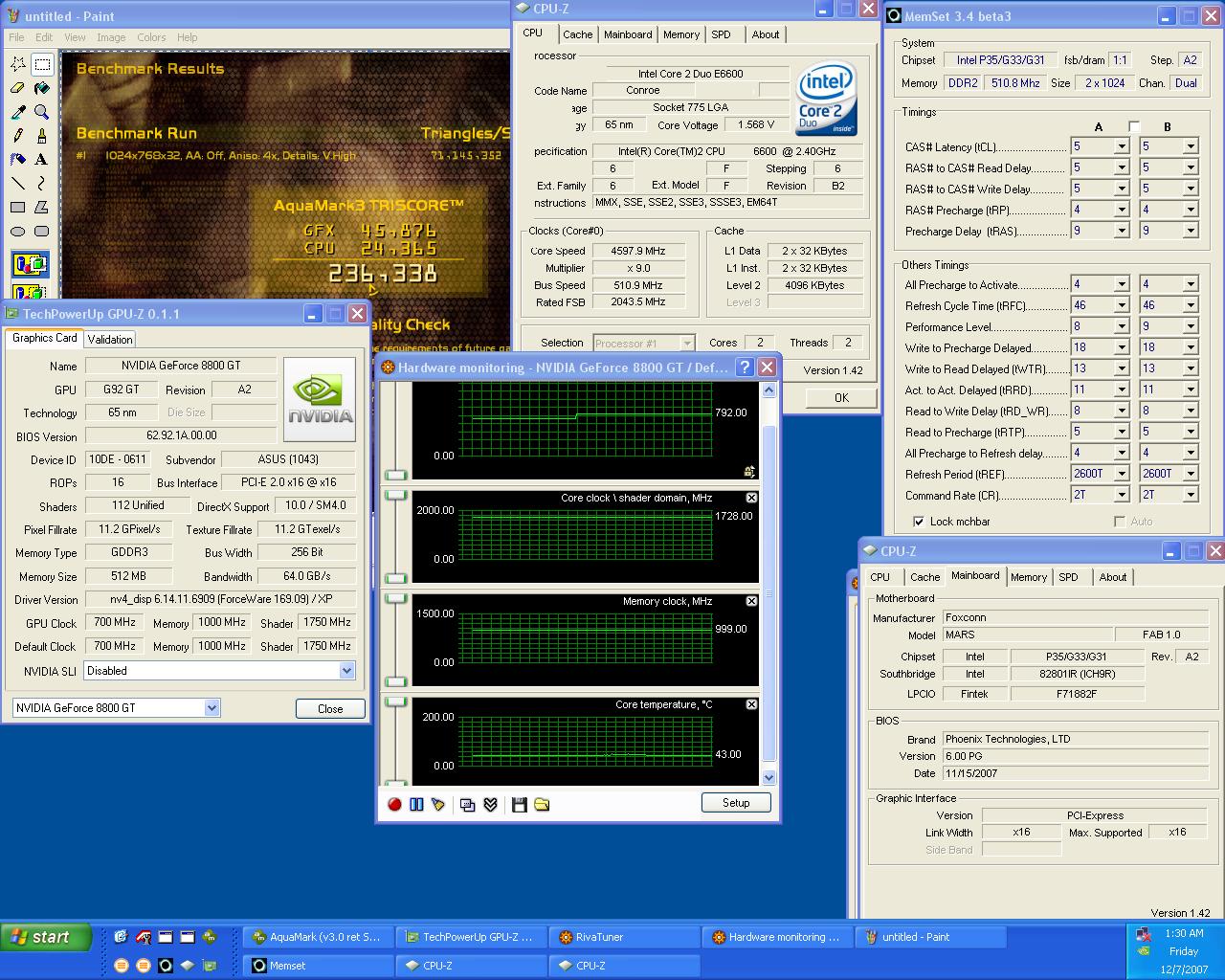Open Performance Level column A dropdown
This screenshot has height=980, width=1225.
click(1122, 327)
